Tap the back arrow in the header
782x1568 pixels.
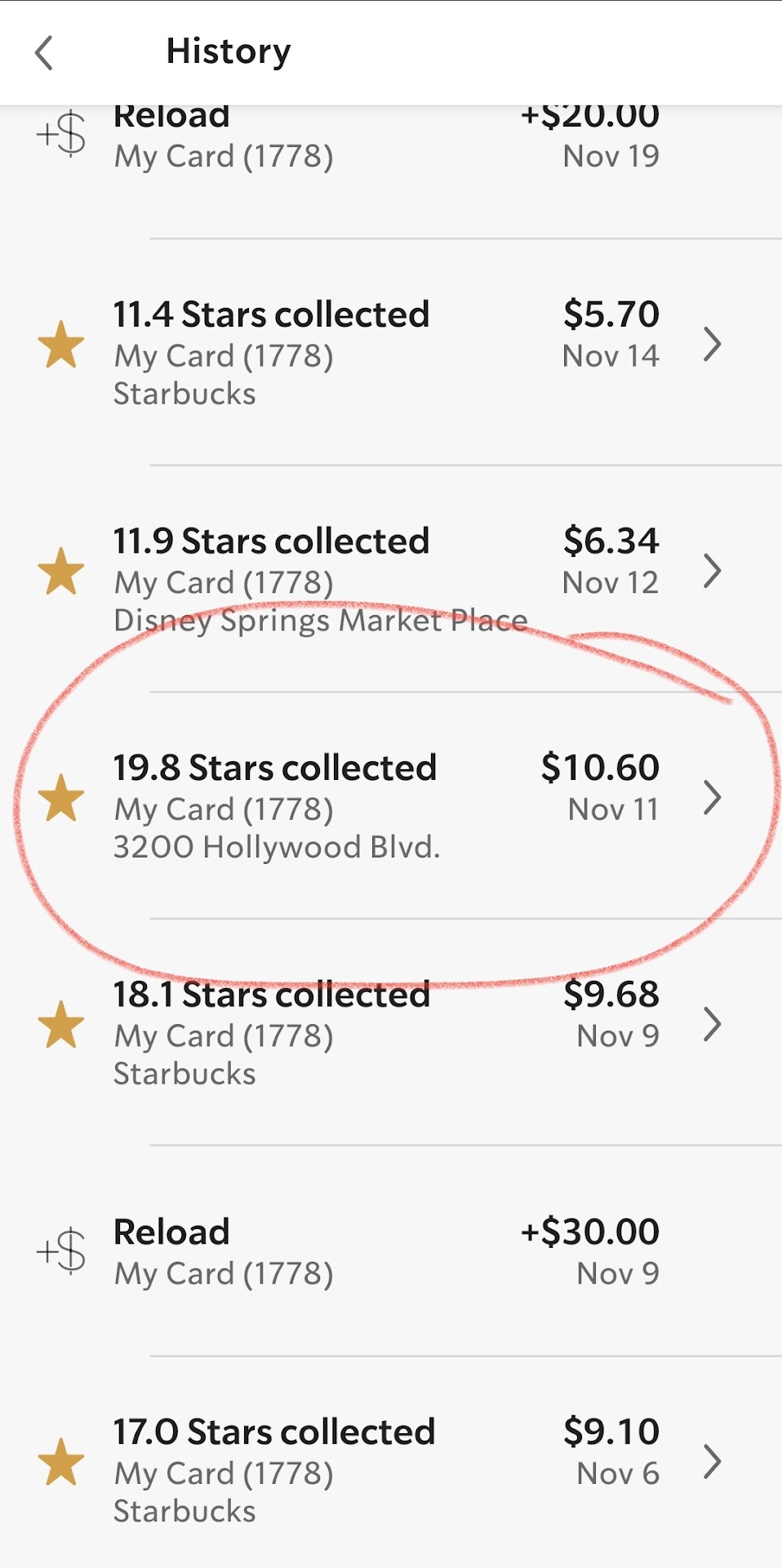point(44,53)
